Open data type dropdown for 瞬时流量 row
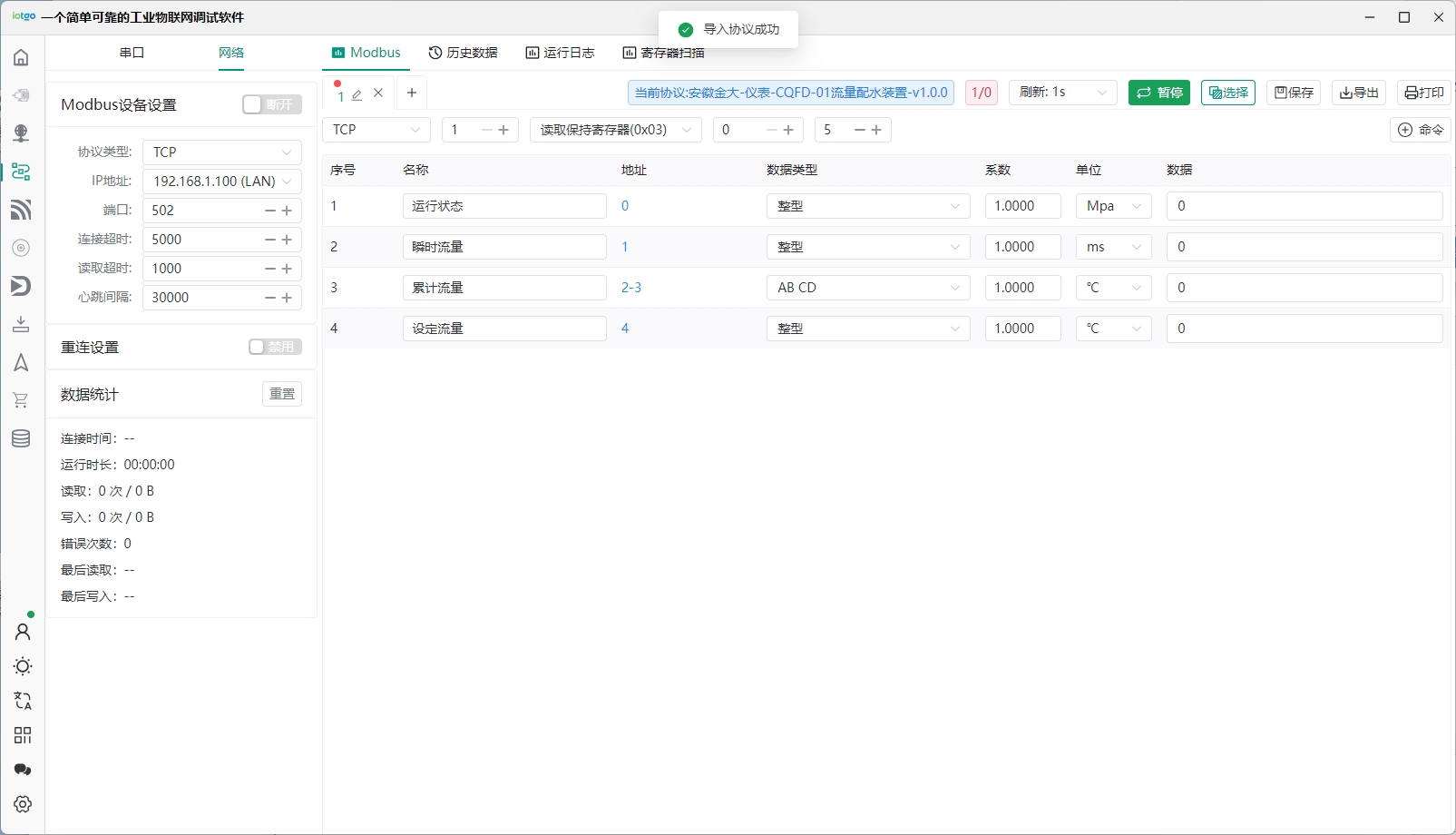This screenshot has height=835, width=1456. pos(868,247)
